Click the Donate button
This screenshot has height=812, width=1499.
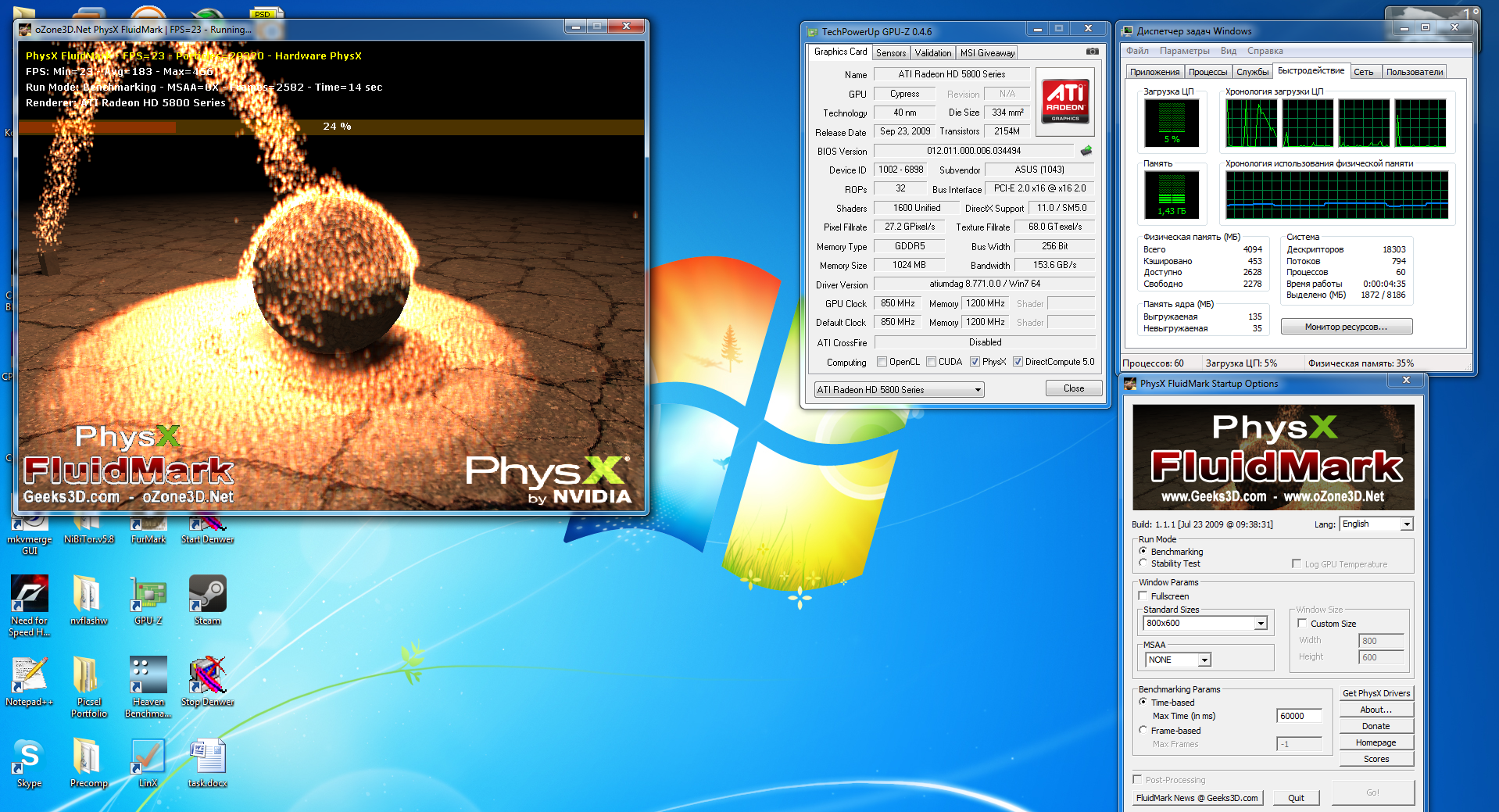click(x=1376, y=726)
